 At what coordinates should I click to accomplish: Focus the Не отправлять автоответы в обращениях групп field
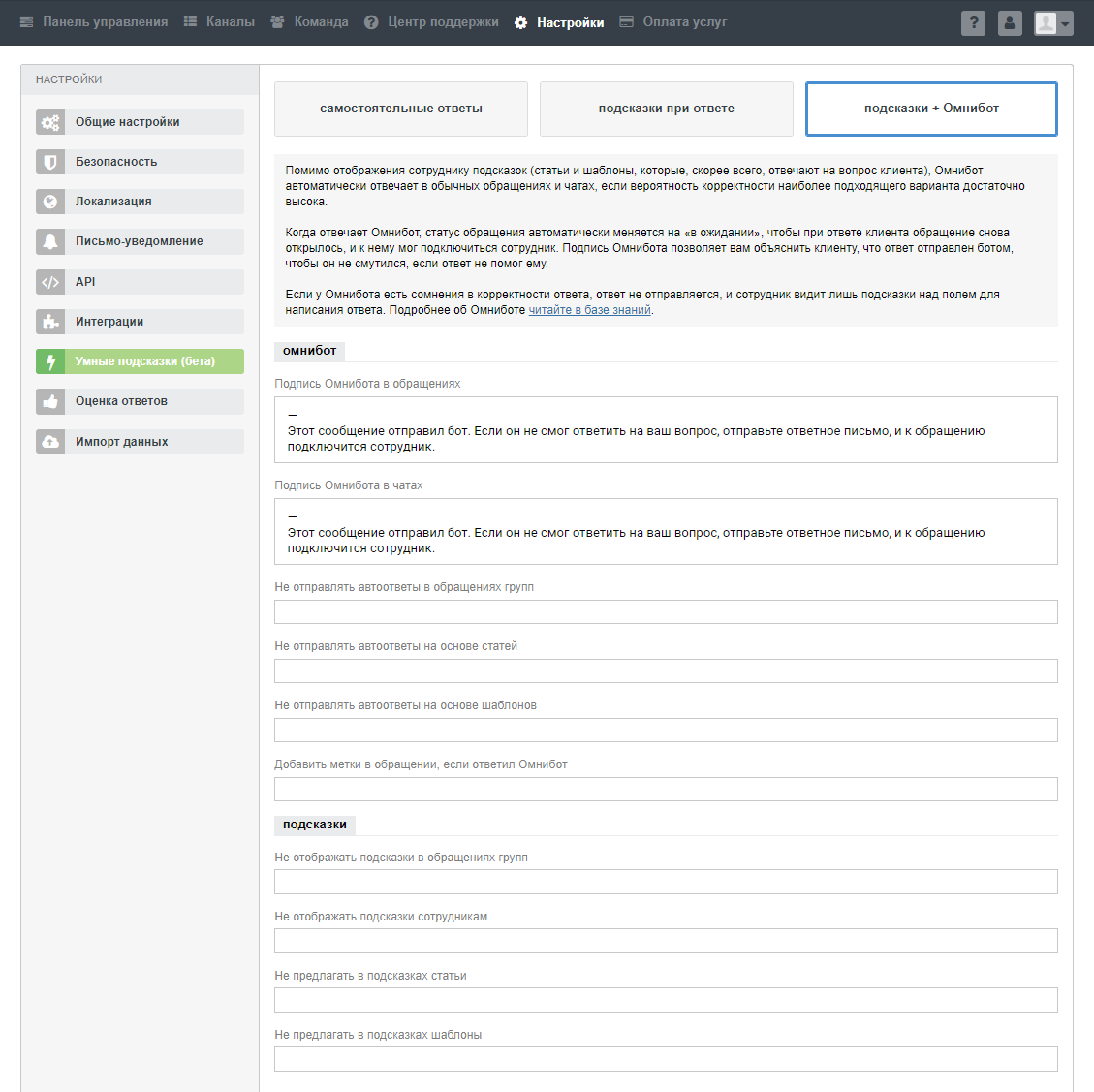pyautogui.click(x=667, y=612)
